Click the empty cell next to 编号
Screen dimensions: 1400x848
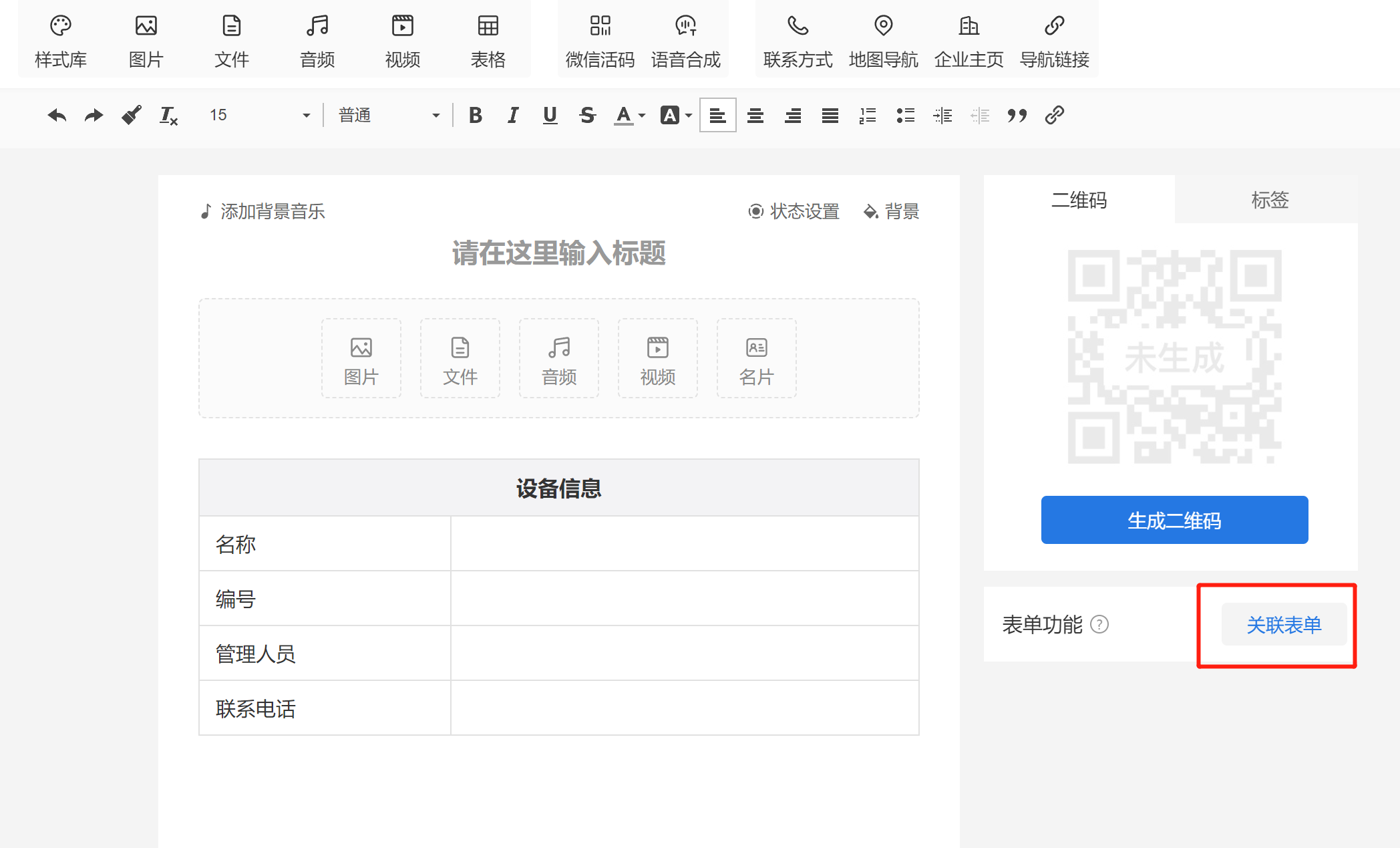(685, 599)
